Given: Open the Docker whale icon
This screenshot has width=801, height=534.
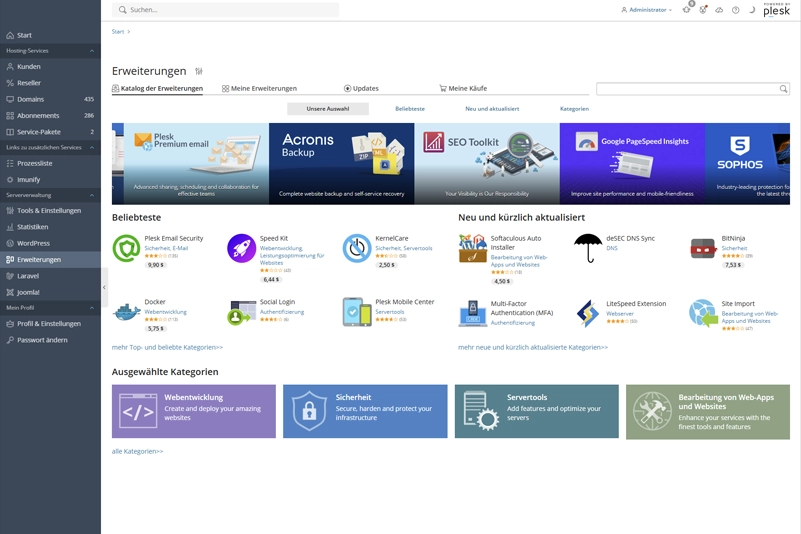Looking at the screenshot, I should pyautogui.click(x=126, y=312).
